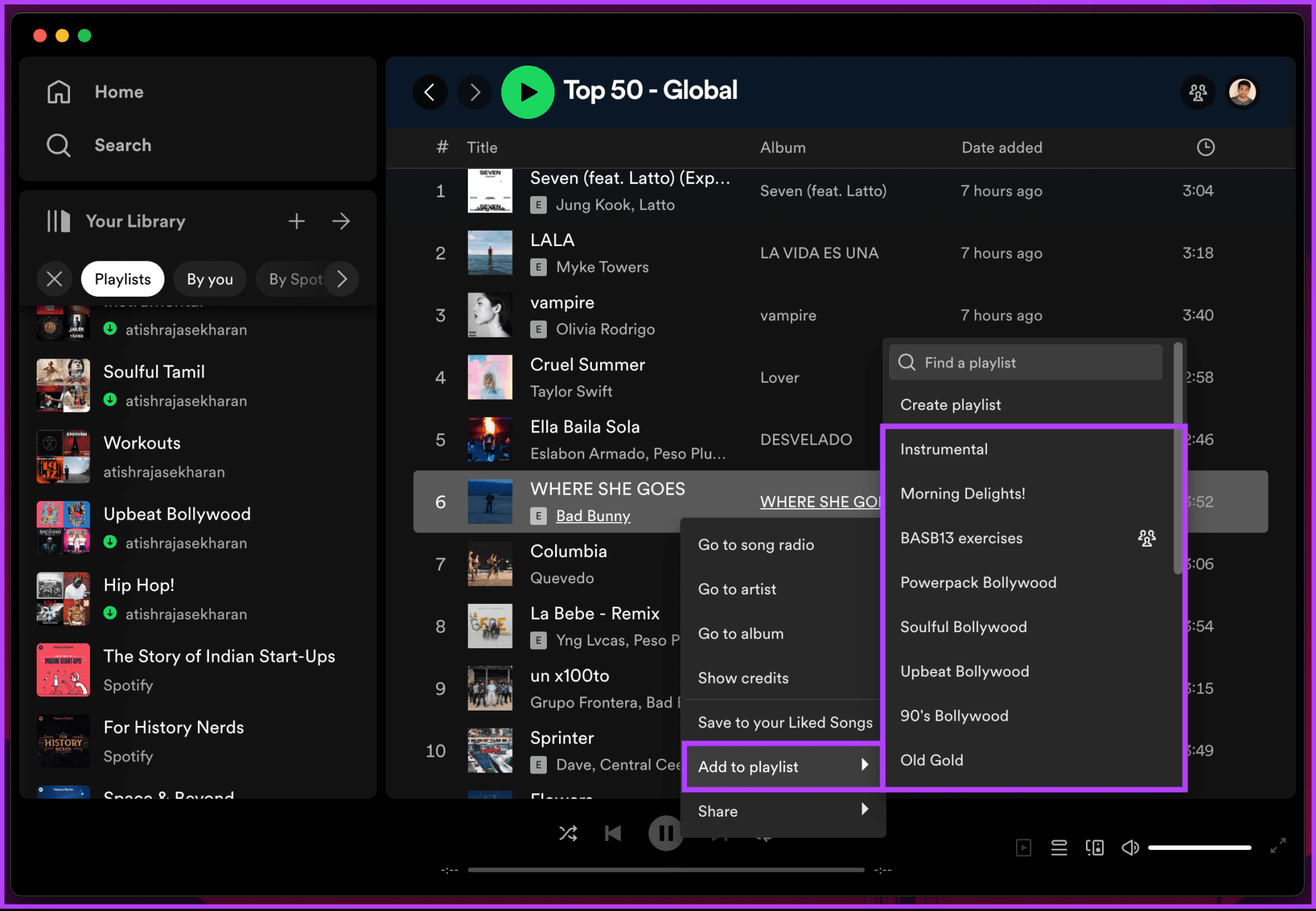Enable the By you library filter
Viewport: 1316px width, 911px height.
(x=209, y=279)
